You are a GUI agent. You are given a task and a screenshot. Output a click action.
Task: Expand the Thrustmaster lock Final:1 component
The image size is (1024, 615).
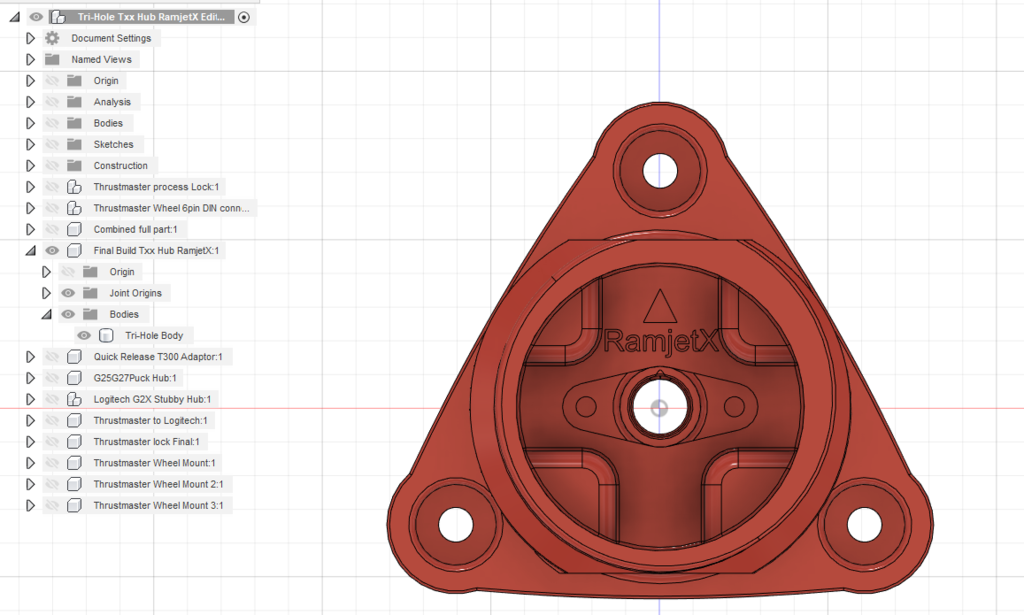pyautogui.click(x=30, y=441)
